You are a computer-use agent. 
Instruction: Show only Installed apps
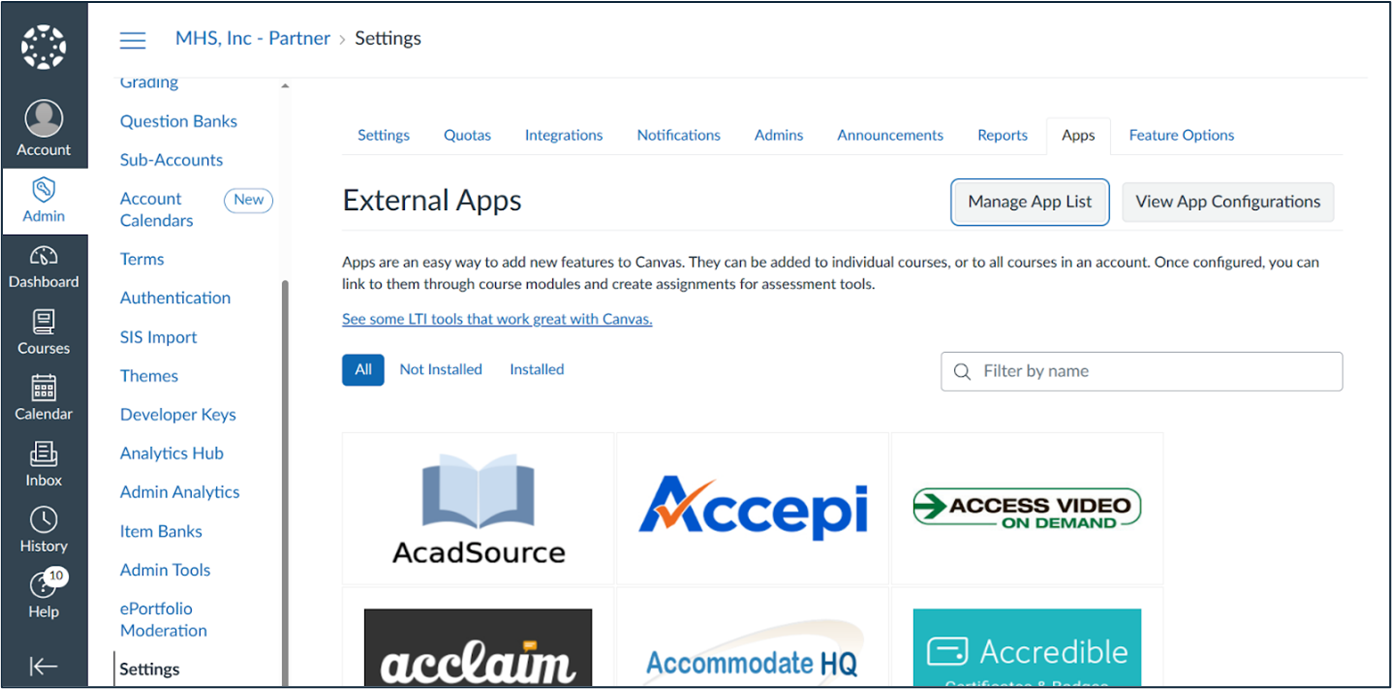[537, 369]
